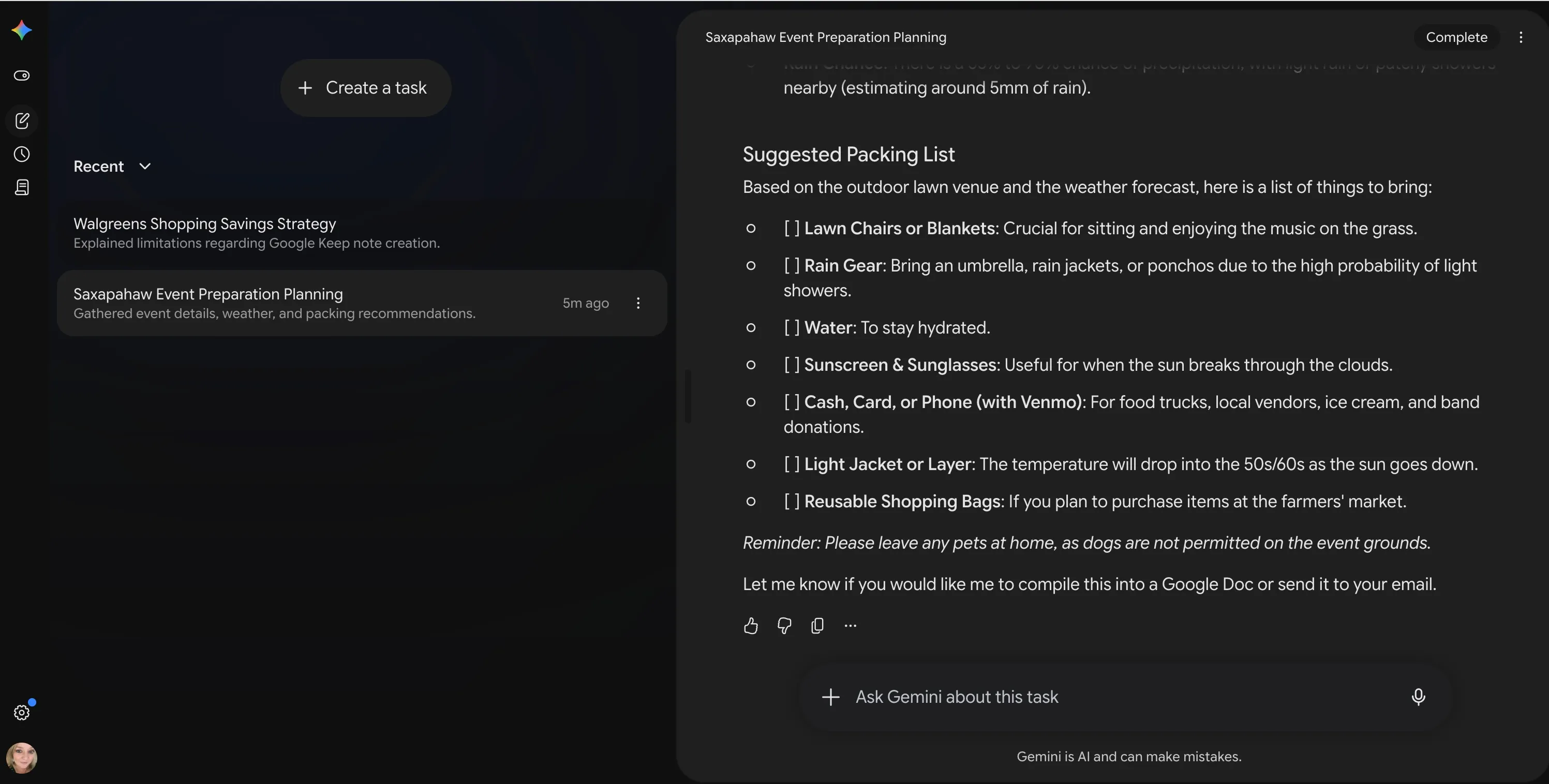Click the 'Suggested Packing List' heading
This screenshot has height=784, width=1549.
click(848, 155)
